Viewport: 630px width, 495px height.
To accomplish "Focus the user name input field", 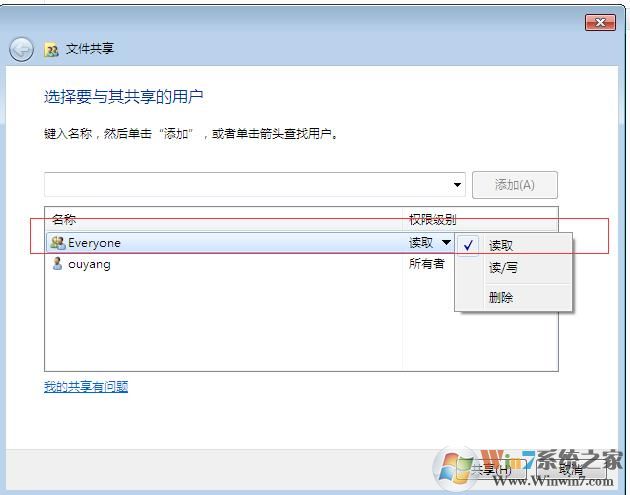I will click(248, 185).
